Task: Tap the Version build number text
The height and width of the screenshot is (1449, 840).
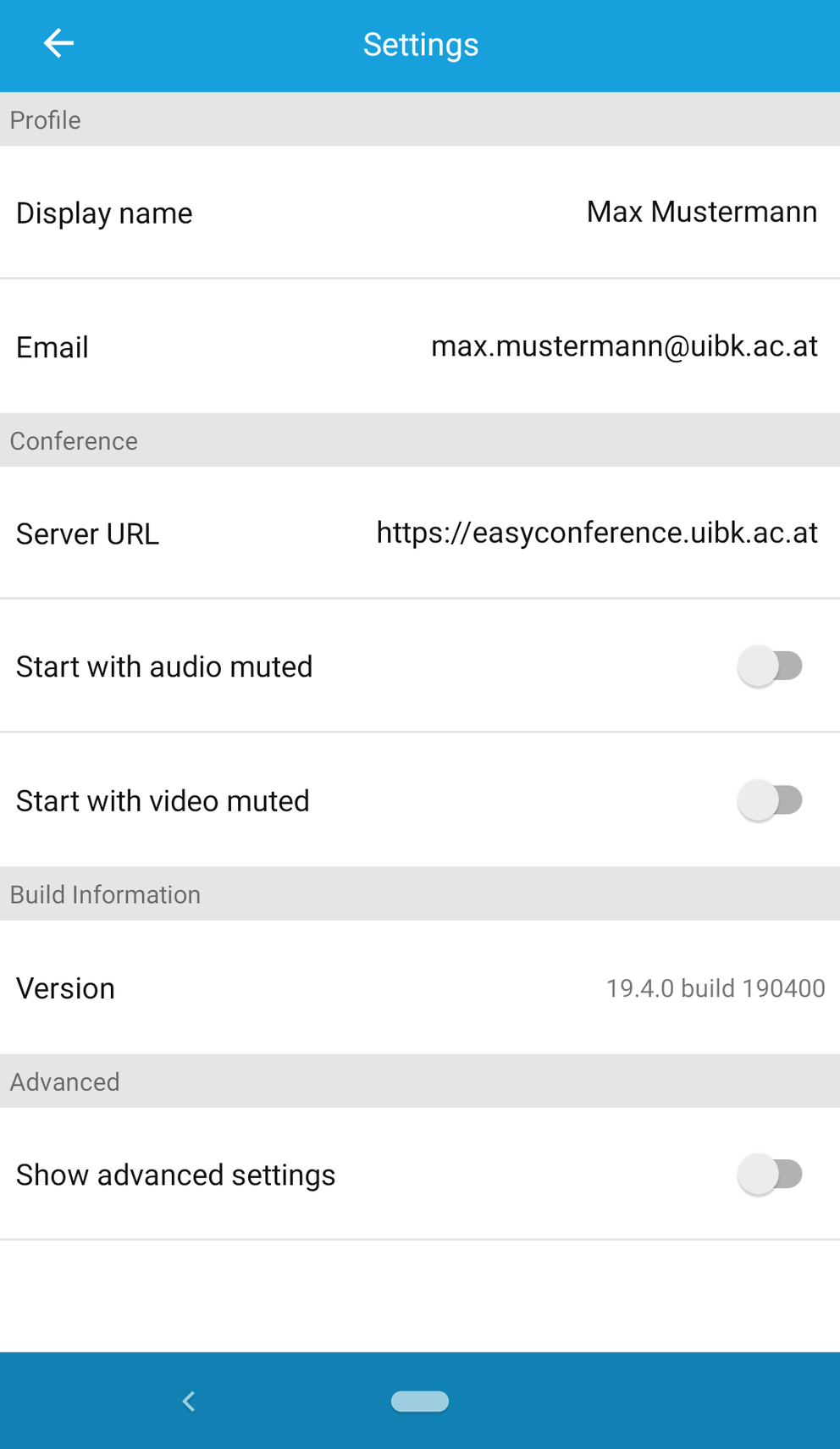Action: (716, 988)
